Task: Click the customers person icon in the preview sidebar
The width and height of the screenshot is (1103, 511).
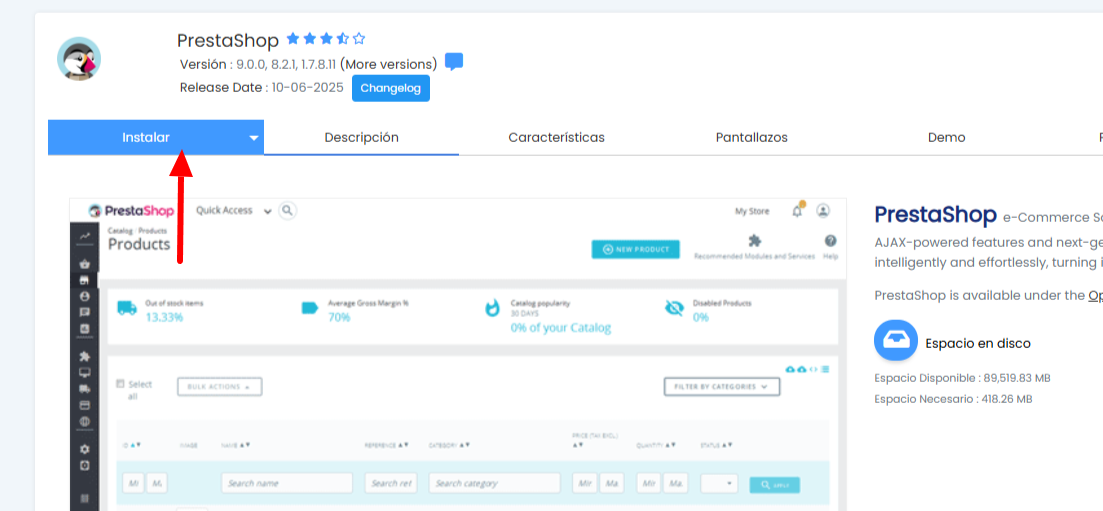Action: [85, 296]
